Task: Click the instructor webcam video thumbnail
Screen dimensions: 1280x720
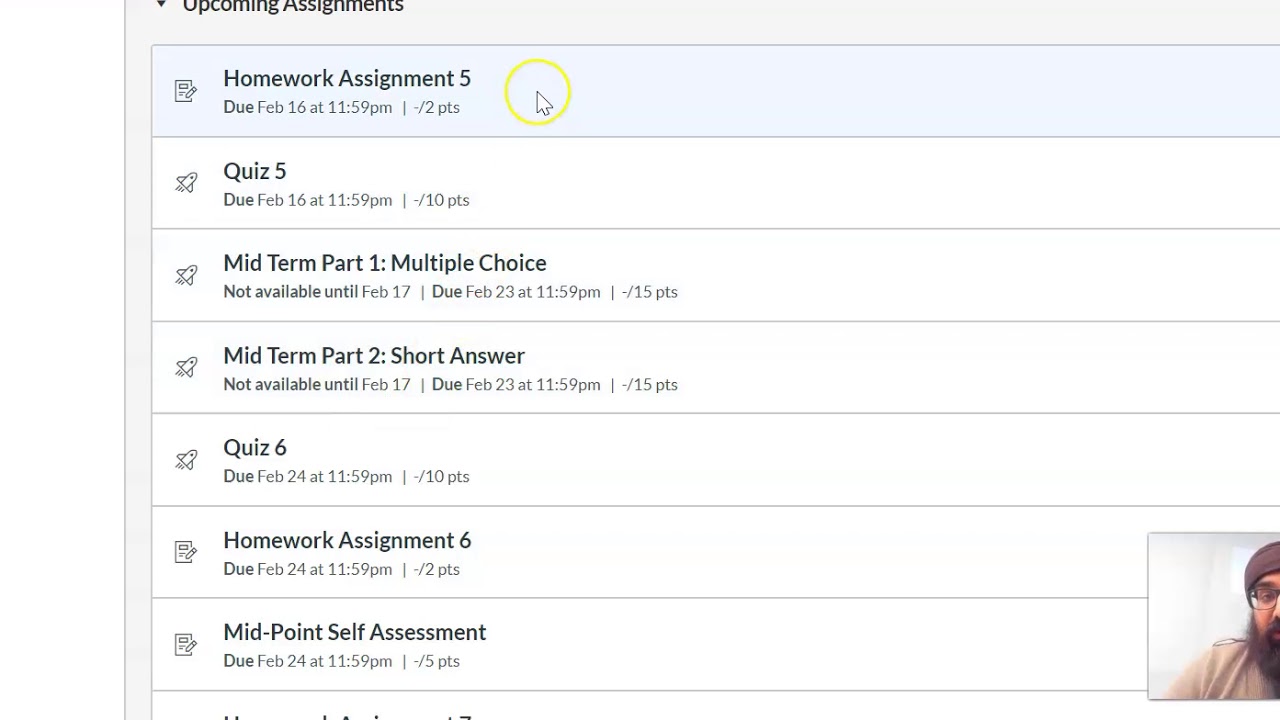Action: point(1214,616)
